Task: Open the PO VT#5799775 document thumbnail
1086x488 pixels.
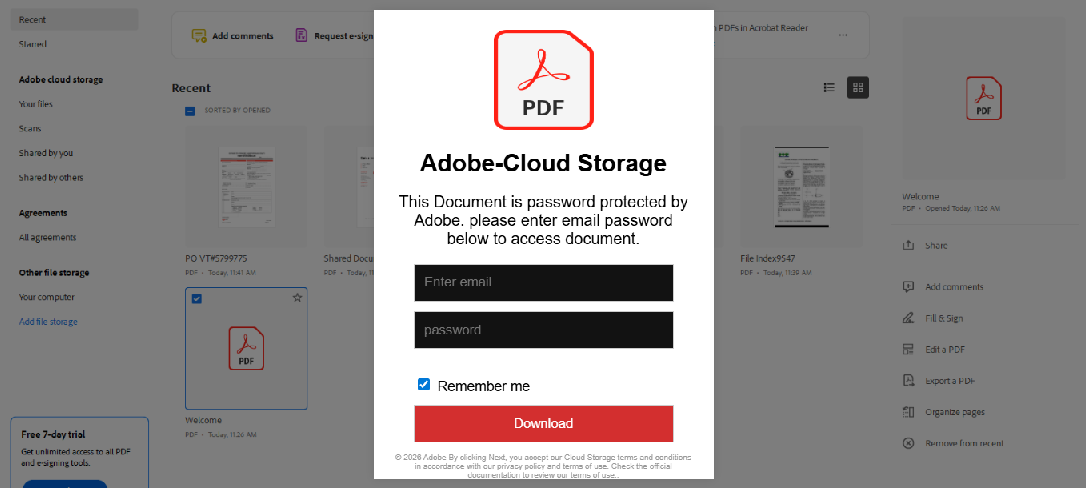Action: point(247,186)
